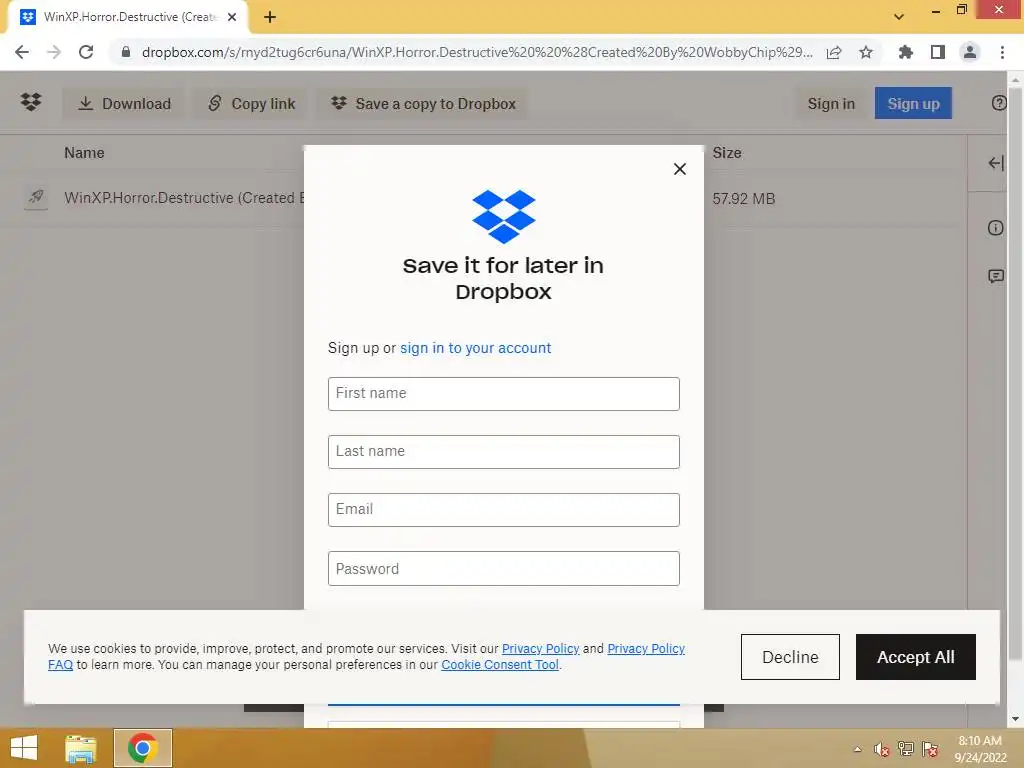
Task: Close the Dropbox sign-up dialog
Action: pos(680,169)
